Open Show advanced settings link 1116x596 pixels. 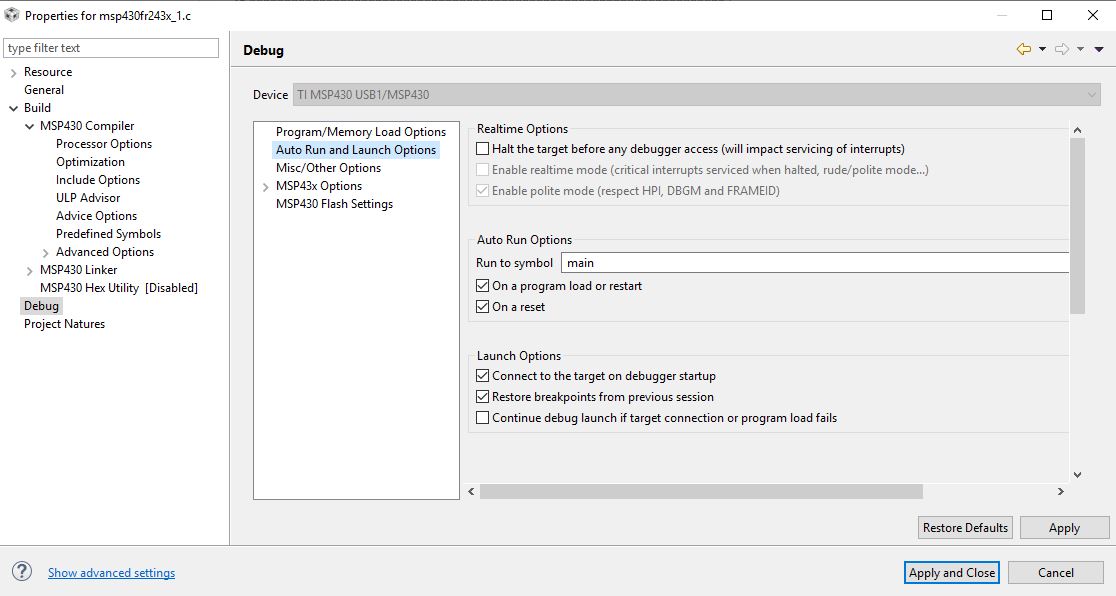click(x=111, y=573)
